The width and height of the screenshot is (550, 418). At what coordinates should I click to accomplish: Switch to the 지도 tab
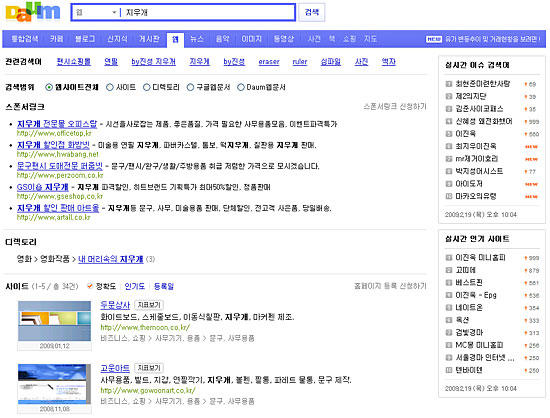click(370, 39)
